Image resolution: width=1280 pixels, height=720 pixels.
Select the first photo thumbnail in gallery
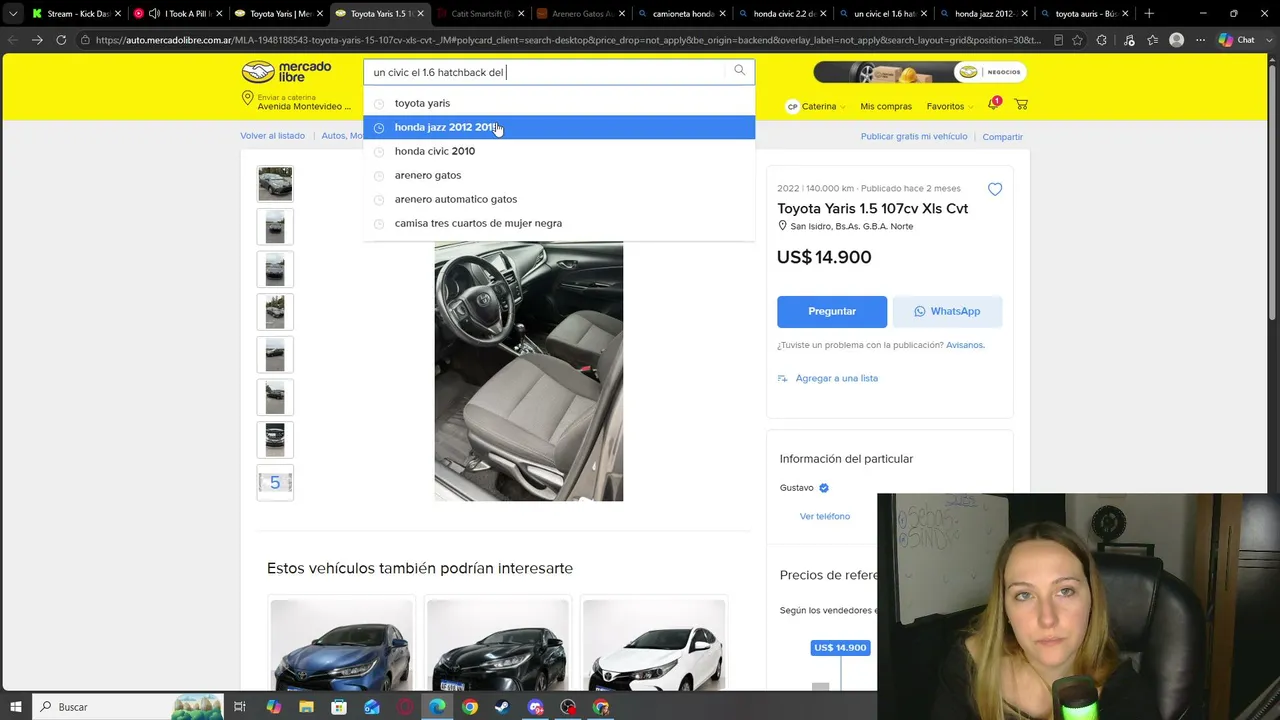coord(275,184)
